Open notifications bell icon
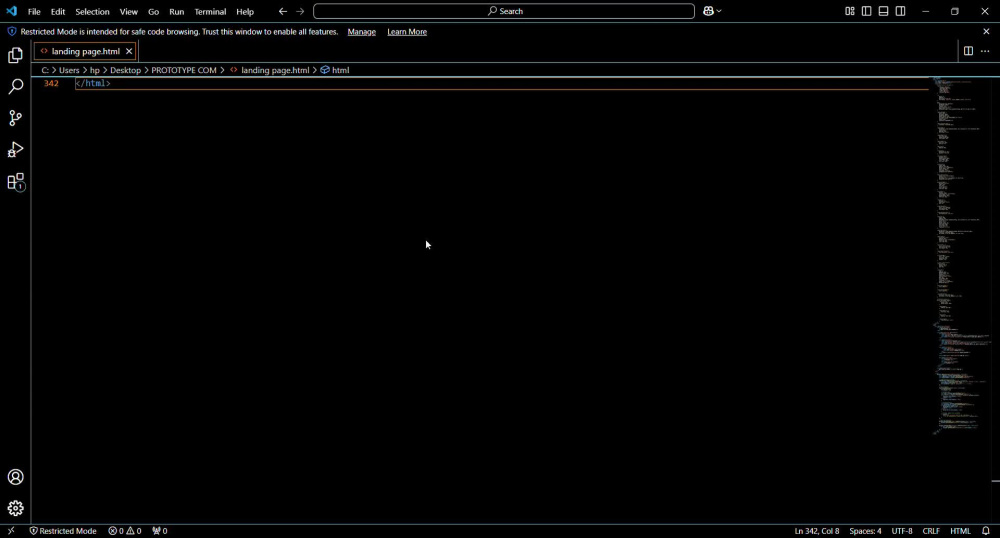The width and height of the screenshot is (1000, 538). click(985, 530)
